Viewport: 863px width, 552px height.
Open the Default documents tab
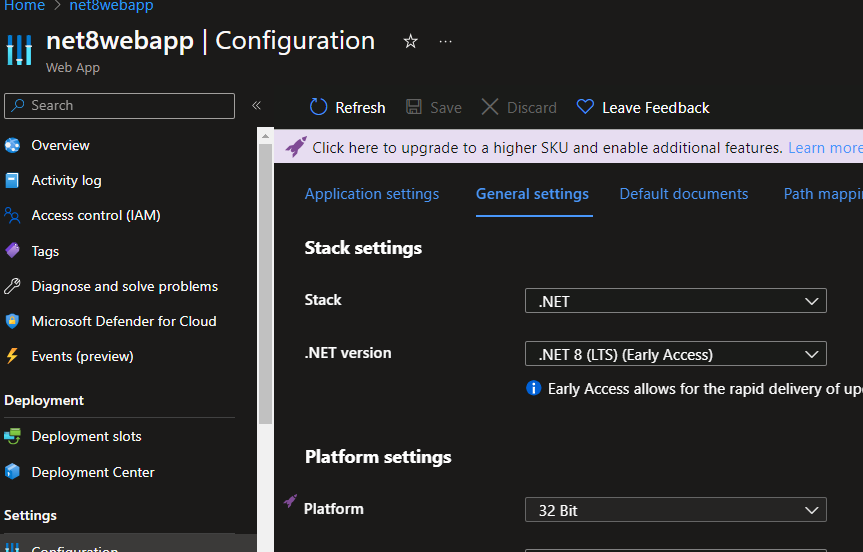pos(684,194)
